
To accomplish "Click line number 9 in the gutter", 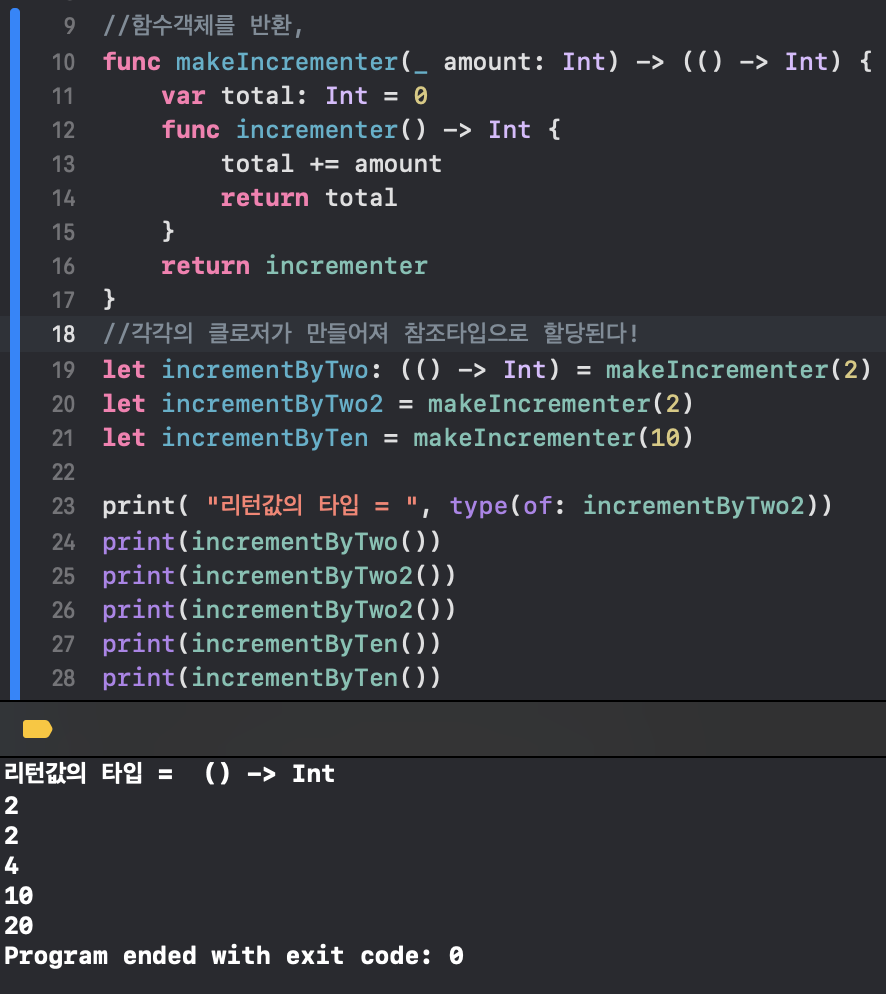I will point(69,25).
